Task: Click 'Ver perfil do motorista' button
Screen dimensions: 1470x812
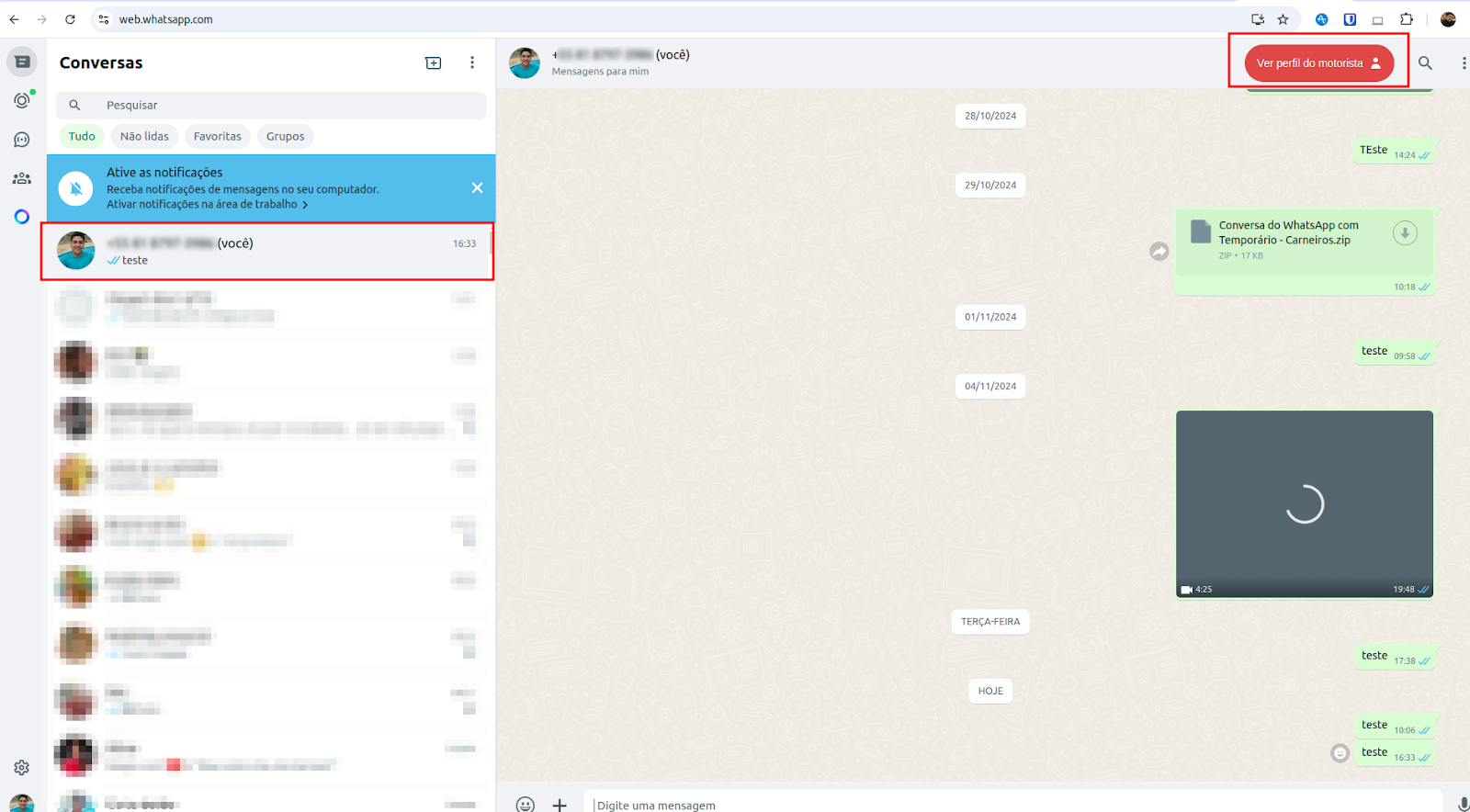Action: tap(1318, 62)
